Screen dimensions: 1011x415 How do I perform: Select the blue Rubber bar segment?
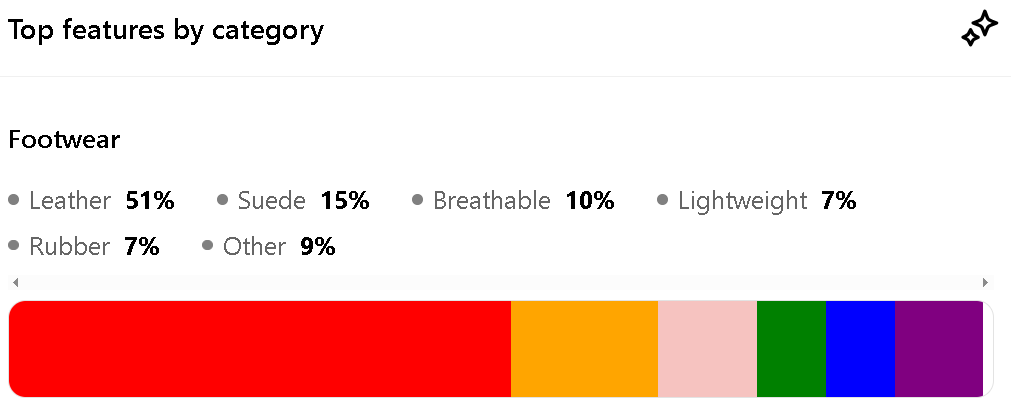860,348
